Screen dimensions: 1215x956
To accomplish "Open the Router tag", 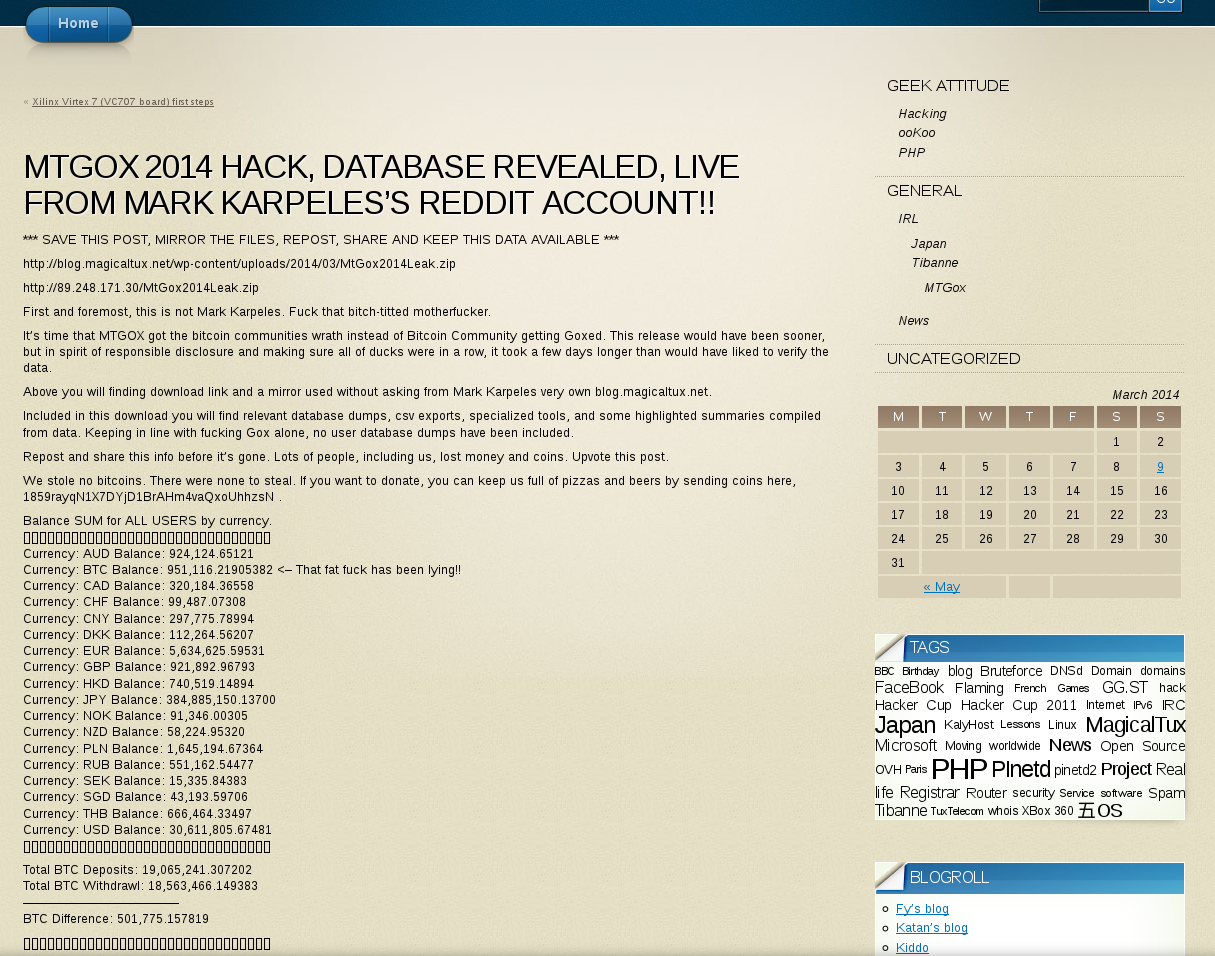I will 986,793.
